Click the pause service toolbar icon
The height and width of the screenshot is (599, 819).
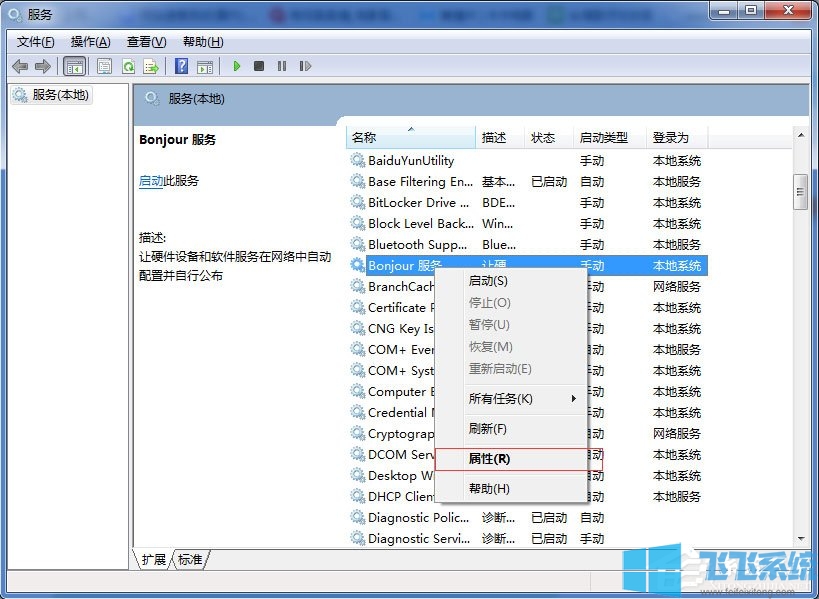tap(282, 66)
